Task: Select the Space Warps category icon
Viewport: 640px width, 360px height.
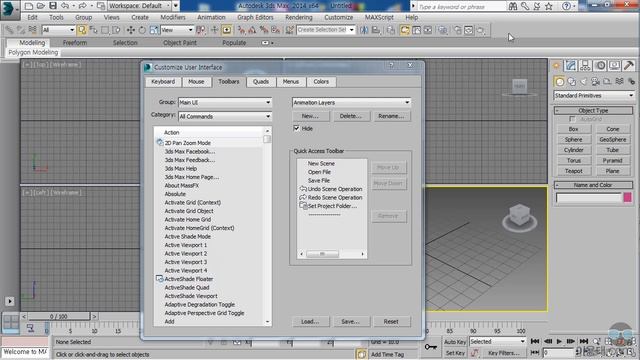Action: (620, 82)
